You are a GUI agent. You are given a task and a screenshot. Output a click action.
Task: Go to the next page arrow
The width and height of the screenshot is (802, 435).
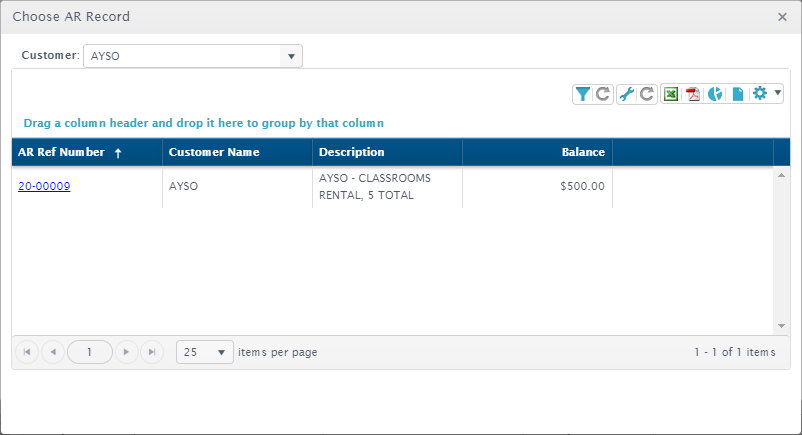click(126, 352)
